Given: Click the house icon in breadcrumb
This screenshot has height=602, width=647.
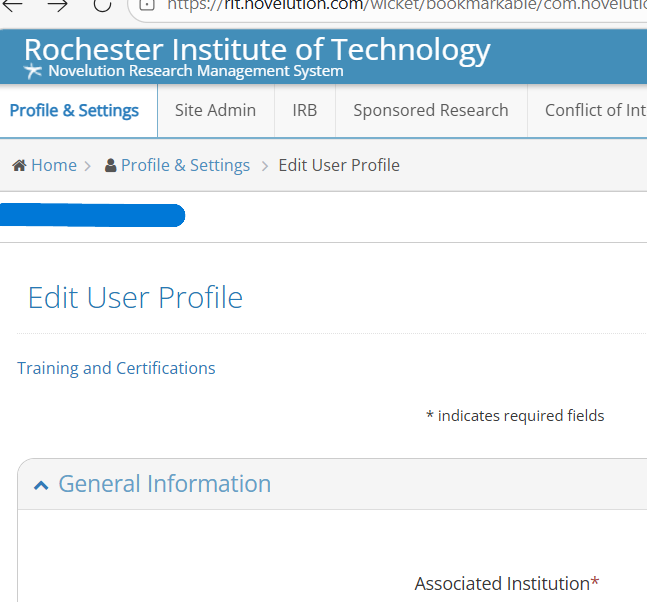Looking at the screenshot, I should pos(19,165).
